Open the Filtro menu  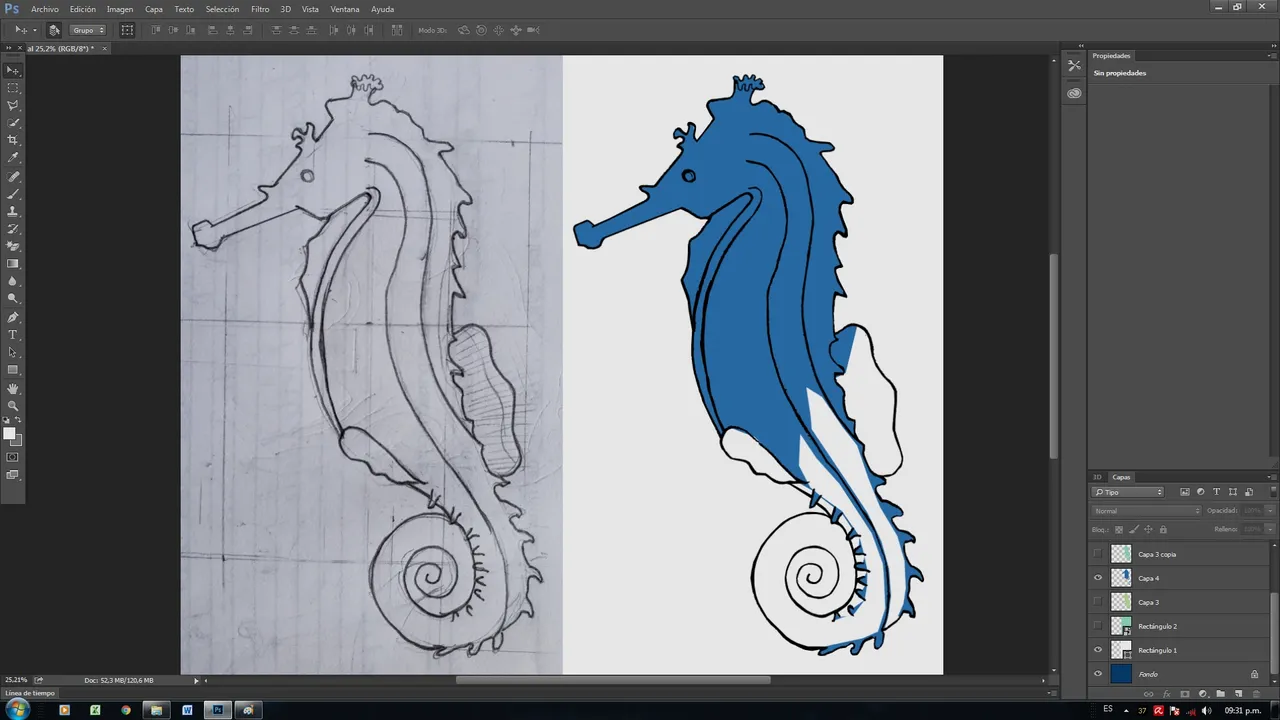260,9
